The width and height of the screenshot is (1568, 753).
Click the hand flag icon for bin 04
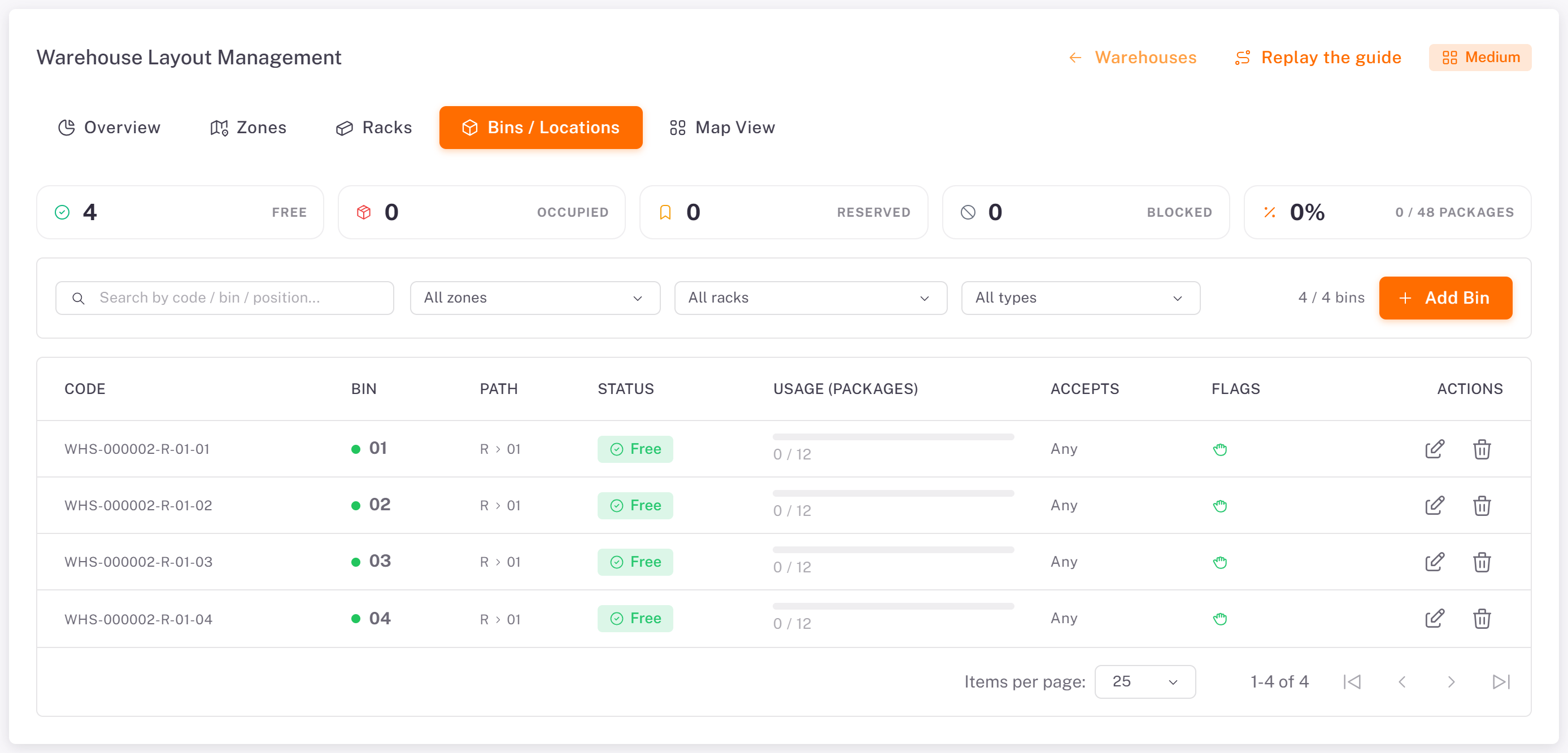click(x=1220, y=619)
